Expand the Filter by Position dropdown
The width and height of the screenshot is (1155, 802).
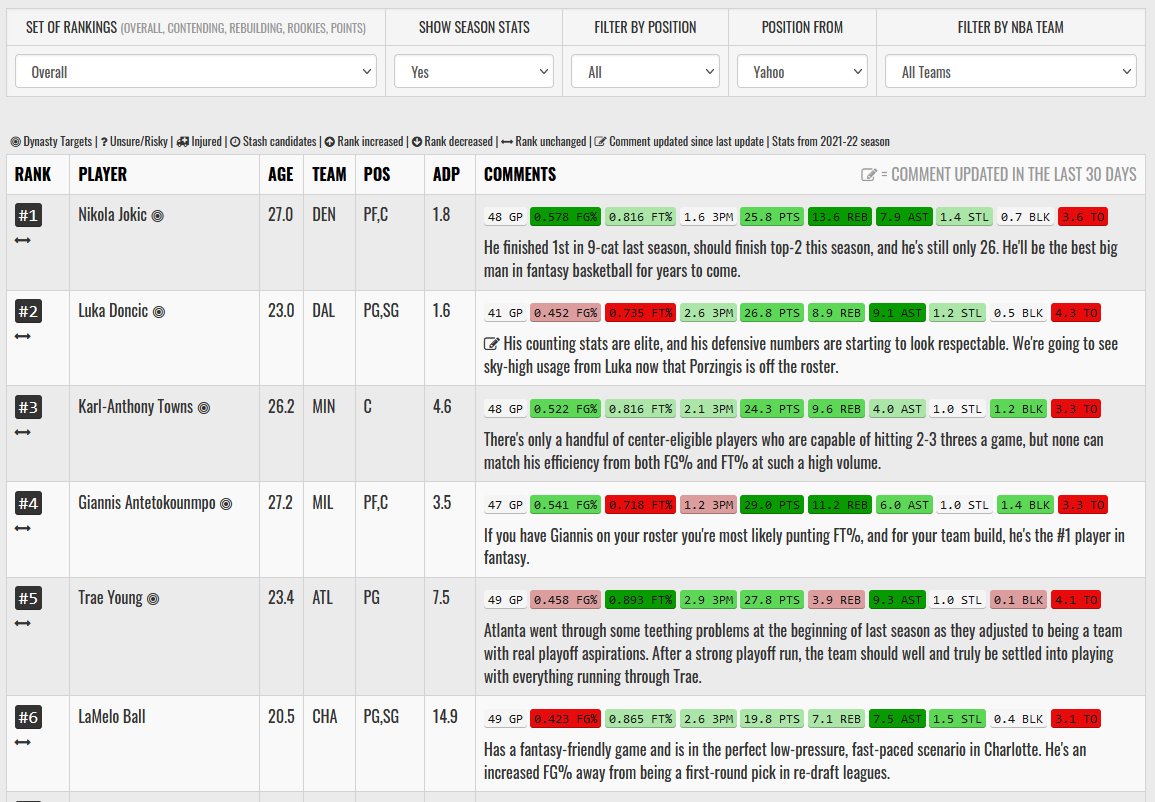tap(645, 71)
